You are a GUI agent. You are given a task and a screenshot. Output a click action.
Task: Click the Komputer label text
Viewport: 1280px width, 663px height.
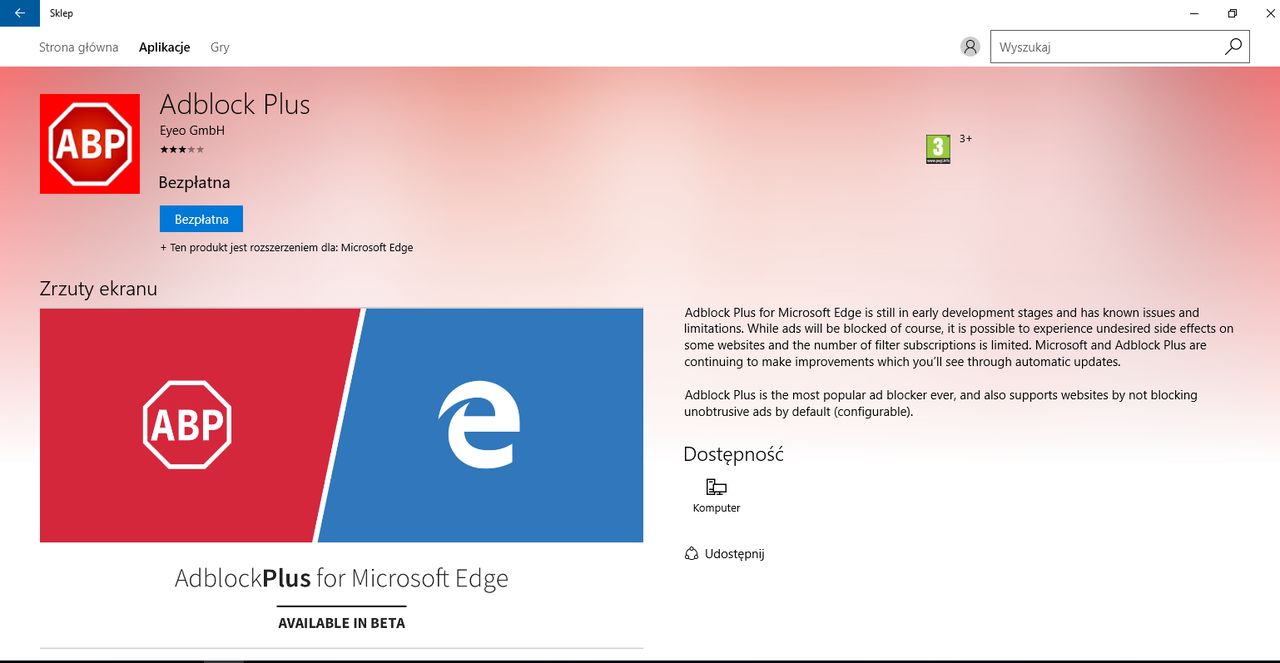[717, 508]
